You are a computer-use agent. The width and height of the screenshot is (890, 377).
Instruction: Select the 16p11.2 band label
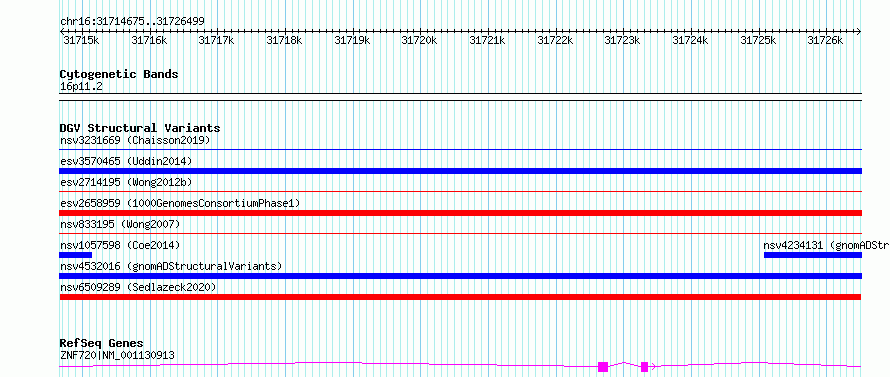tap(81, 87)
